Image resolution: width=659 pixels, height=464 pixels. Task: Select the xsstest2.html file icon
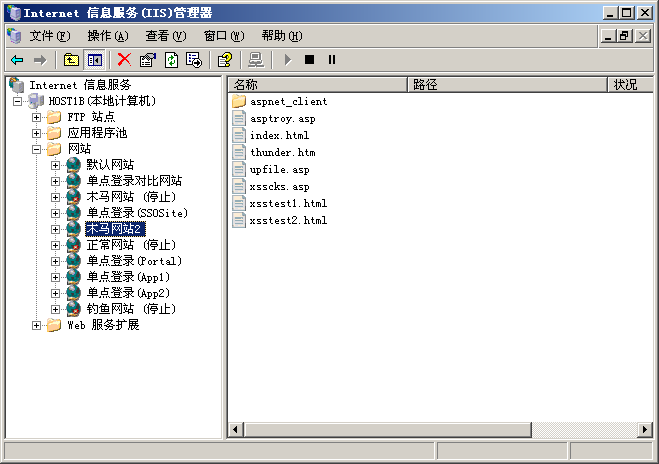click(239, 220)
